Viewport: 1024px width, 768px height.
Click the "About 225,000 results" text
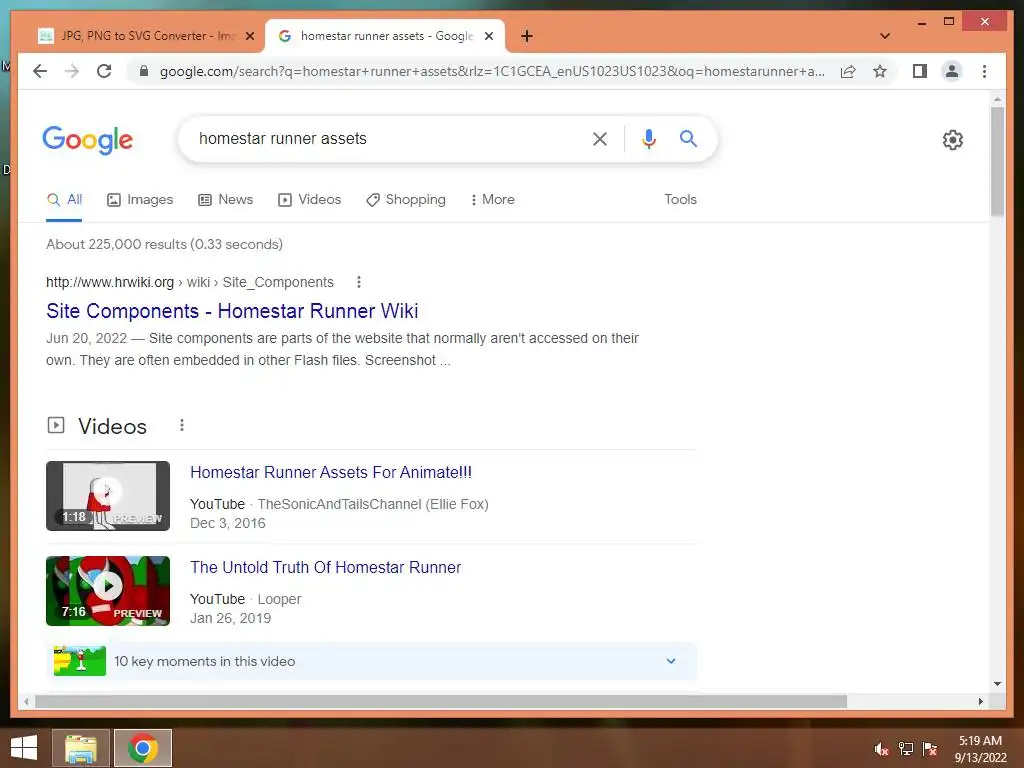click(164, 244)
